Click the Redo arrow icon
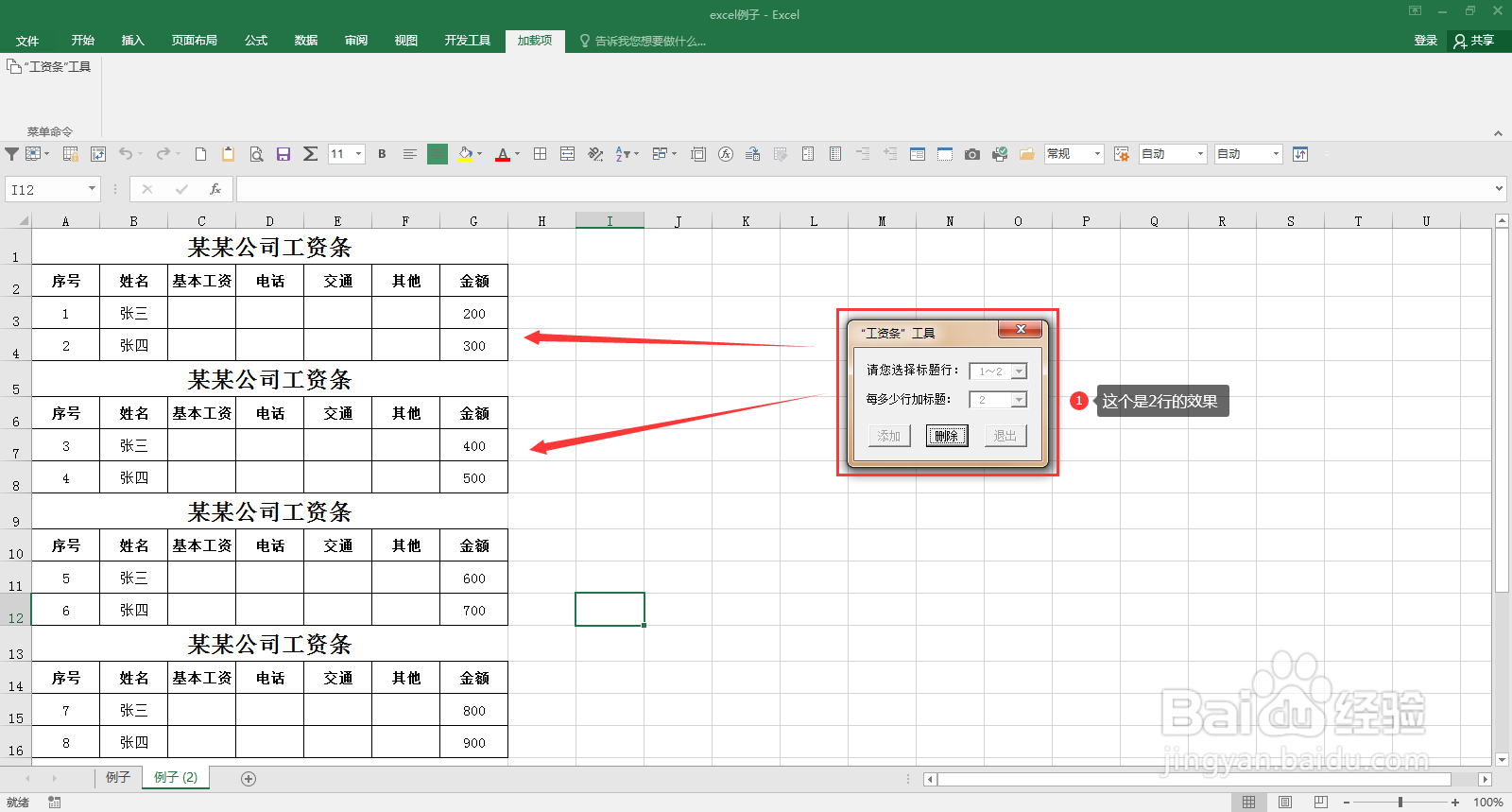 click(163, 154)
